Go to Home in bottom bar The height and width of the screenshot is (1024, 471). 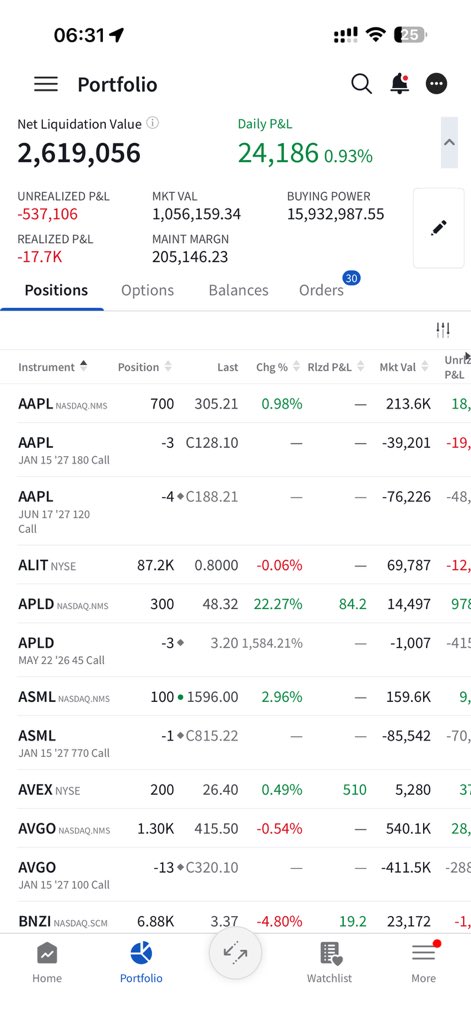point(47,962)
